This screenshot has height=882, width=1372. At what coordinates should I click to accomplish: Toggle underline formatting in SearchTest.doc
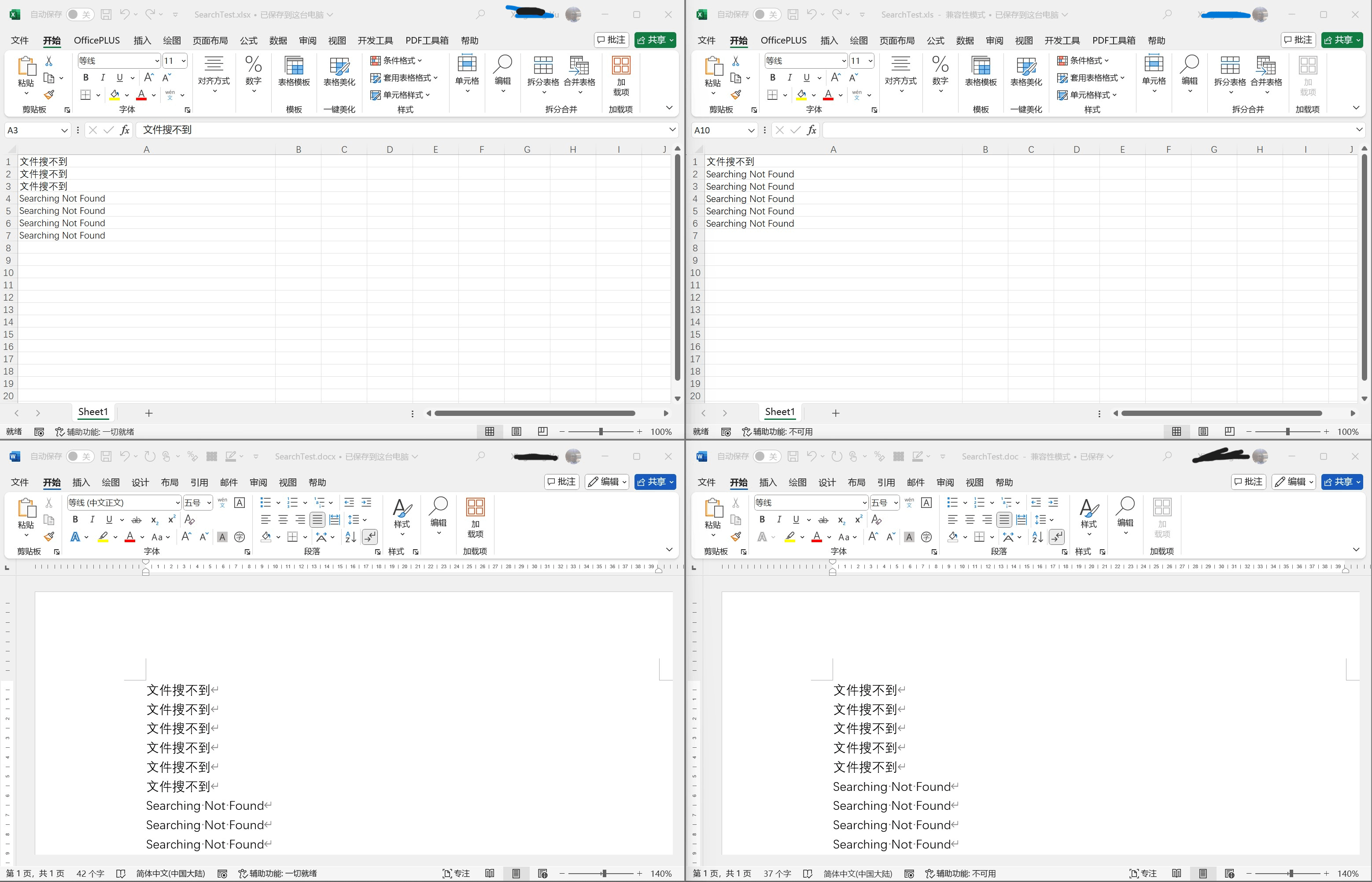[x=796, y=519]
